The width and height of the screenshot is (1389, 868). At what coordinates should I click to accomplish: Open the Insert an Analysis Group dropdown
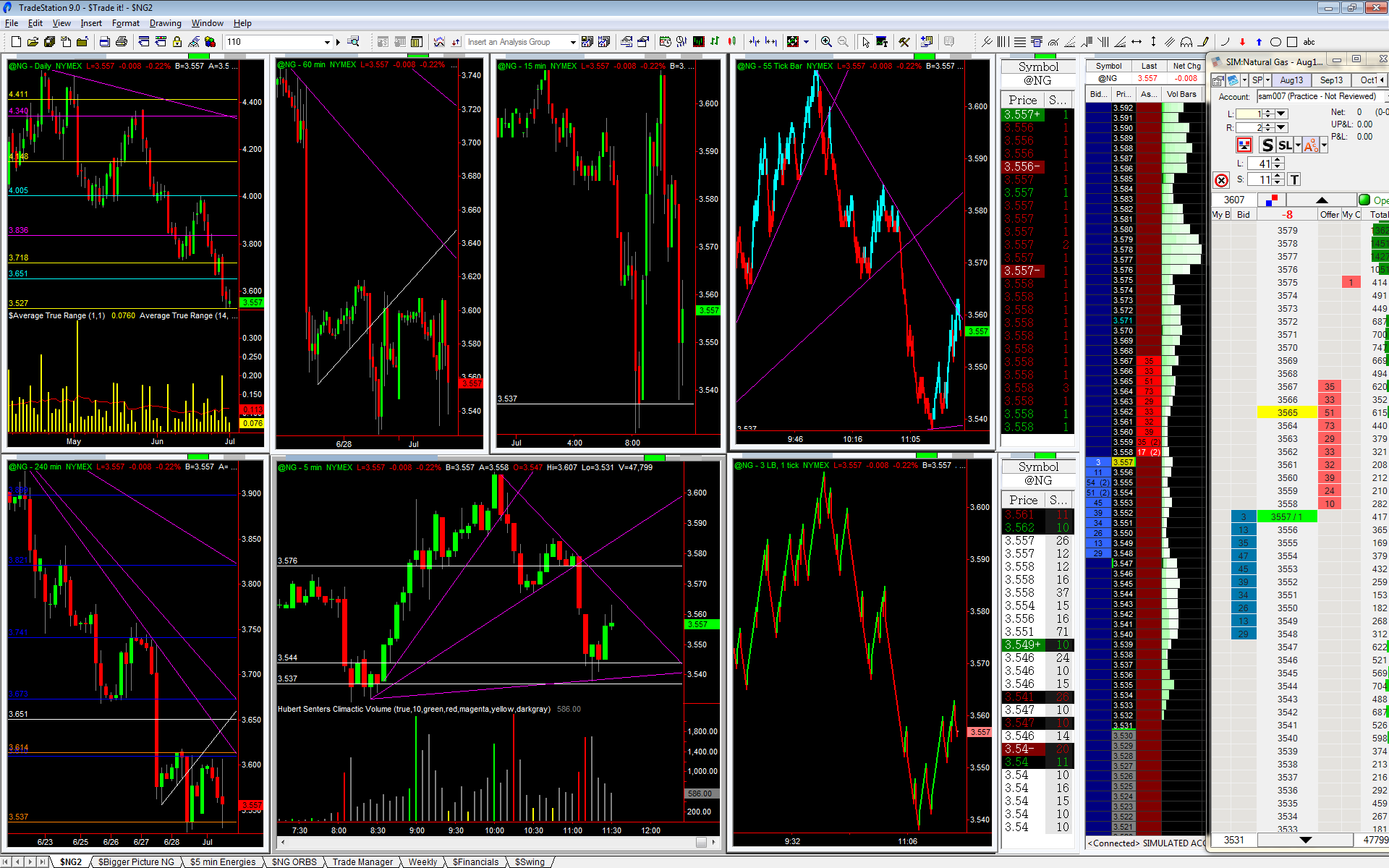click(x=573, y=42)
